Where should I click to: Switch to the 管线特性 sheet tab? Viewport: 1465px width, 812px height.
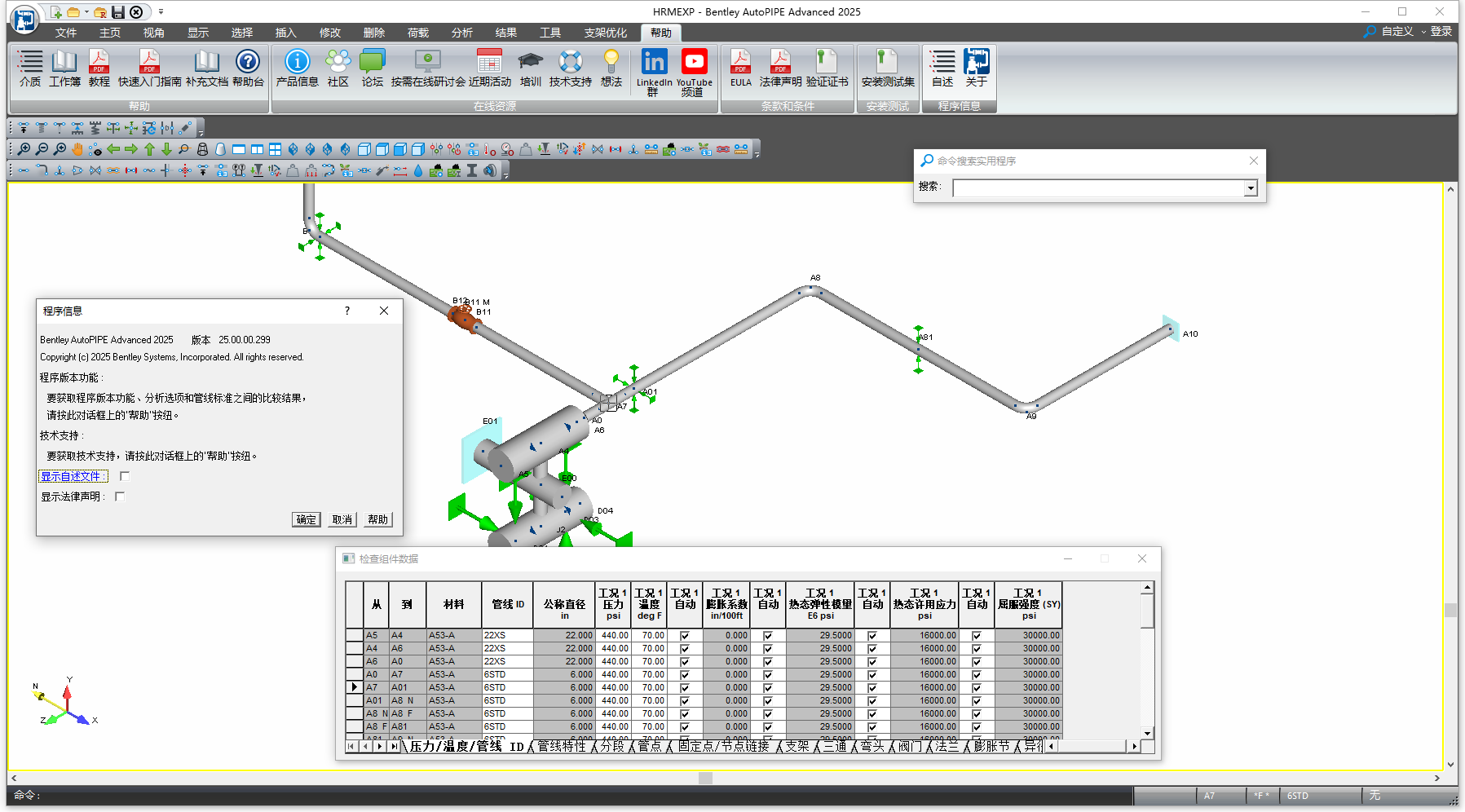[561, 746]
